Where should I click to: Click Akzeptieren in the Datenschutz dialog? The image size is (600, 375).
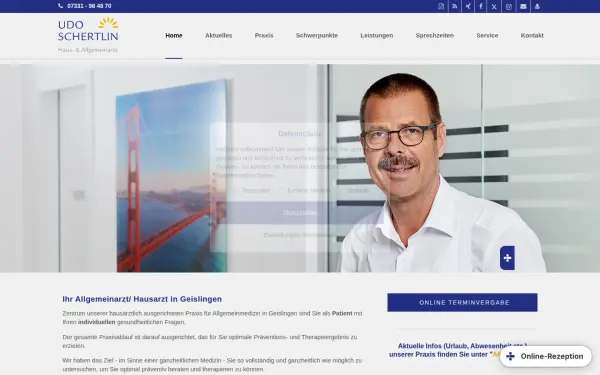coord(300,213)
